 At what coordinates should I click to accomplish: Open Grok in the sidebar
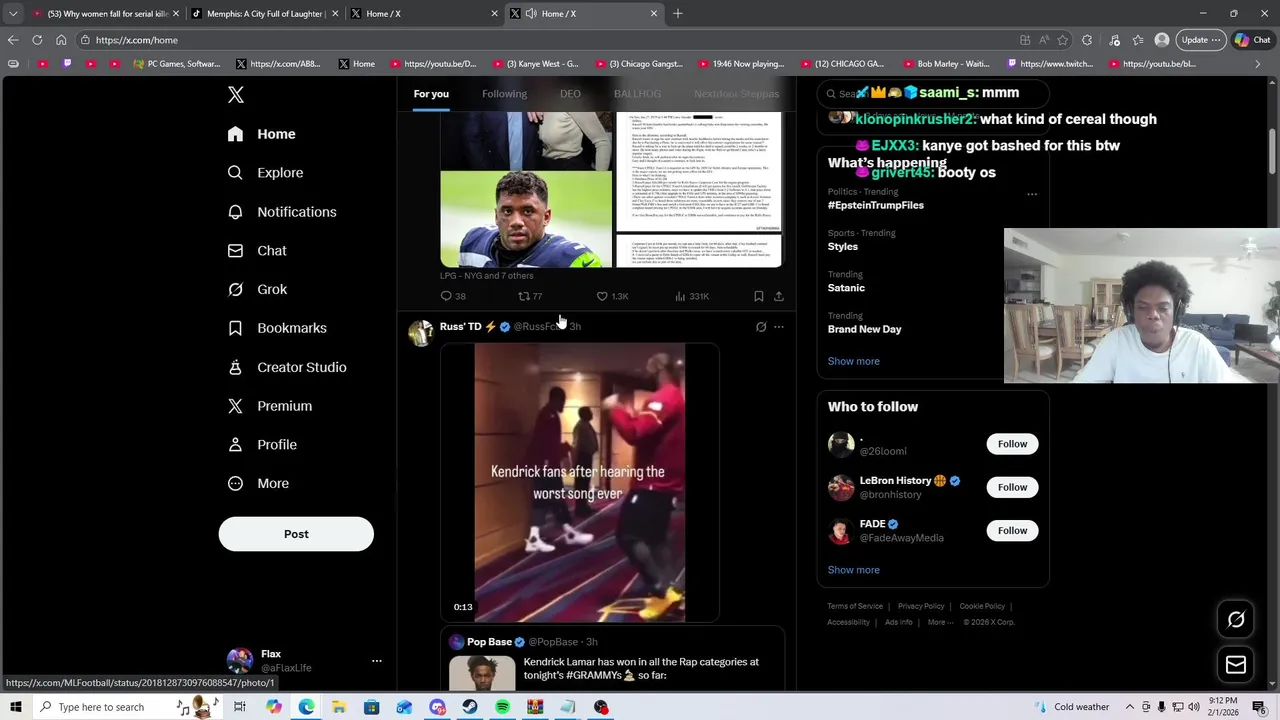pyautogui.click(x=258, y=289)
